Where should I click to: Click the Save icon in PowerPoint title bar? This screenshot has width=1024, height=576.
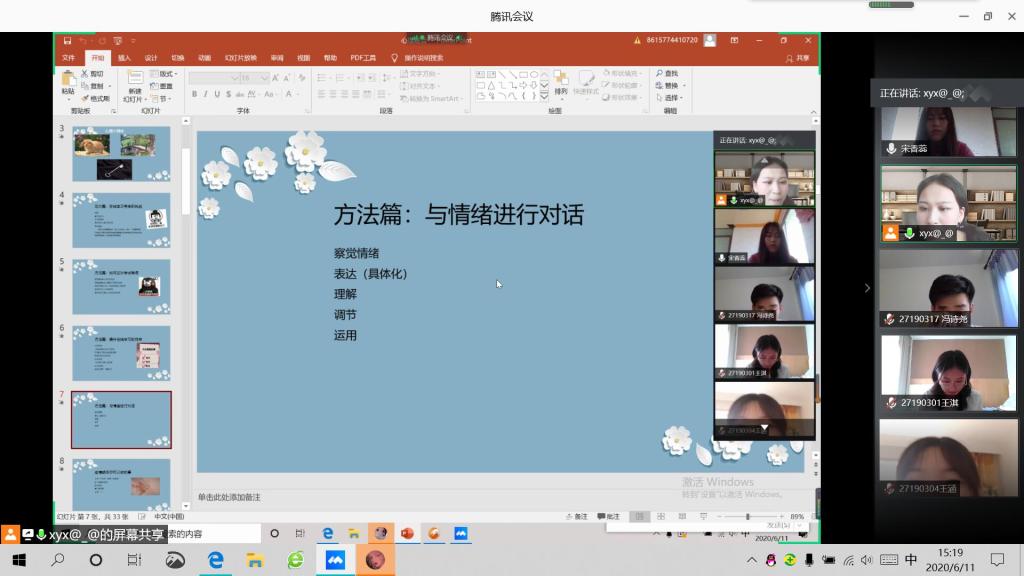[67, 40]
